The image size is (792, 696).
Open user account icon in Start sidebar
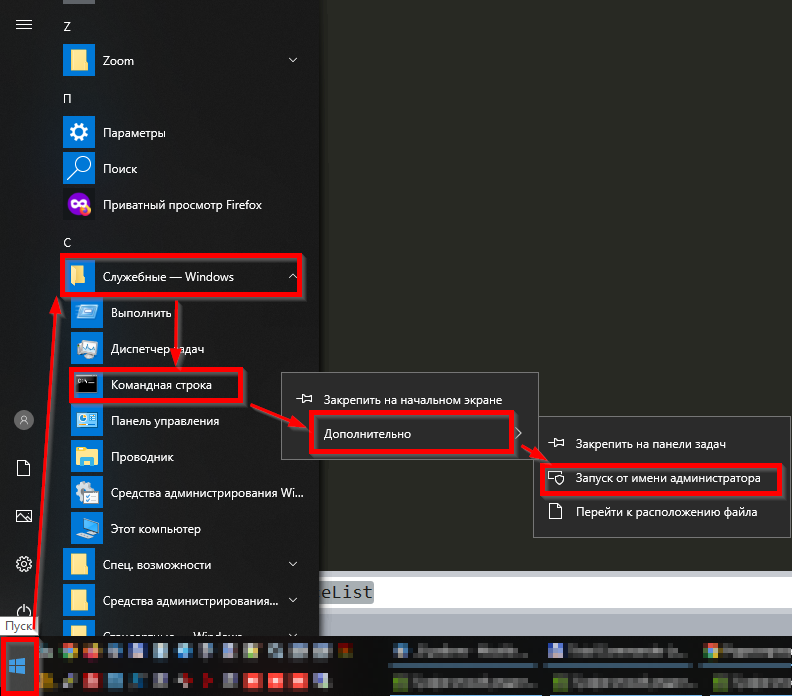pyautogui.click(x=24, y=420)
